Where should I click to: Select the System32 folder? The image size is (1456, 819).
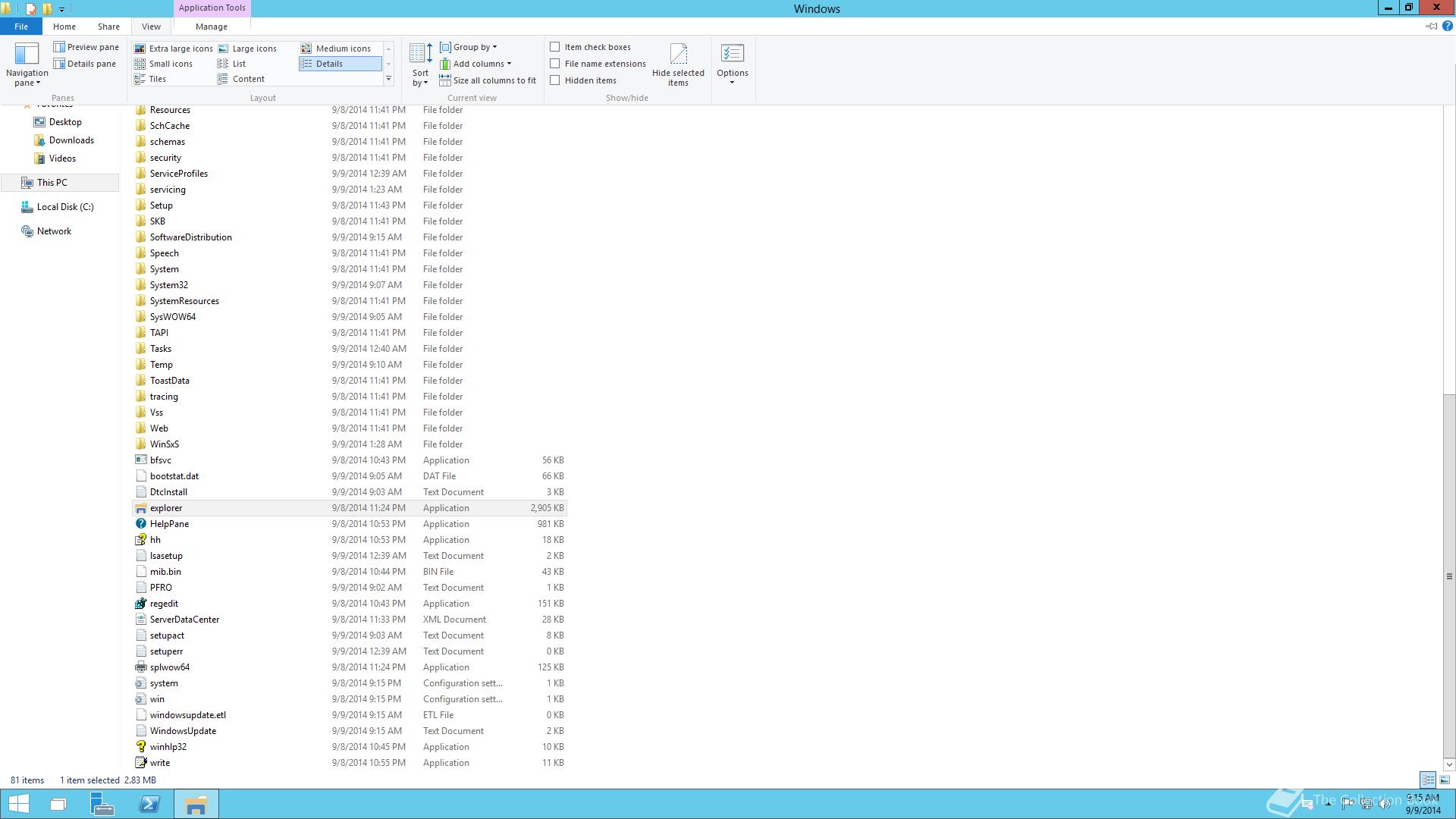[x=349, y=285]
